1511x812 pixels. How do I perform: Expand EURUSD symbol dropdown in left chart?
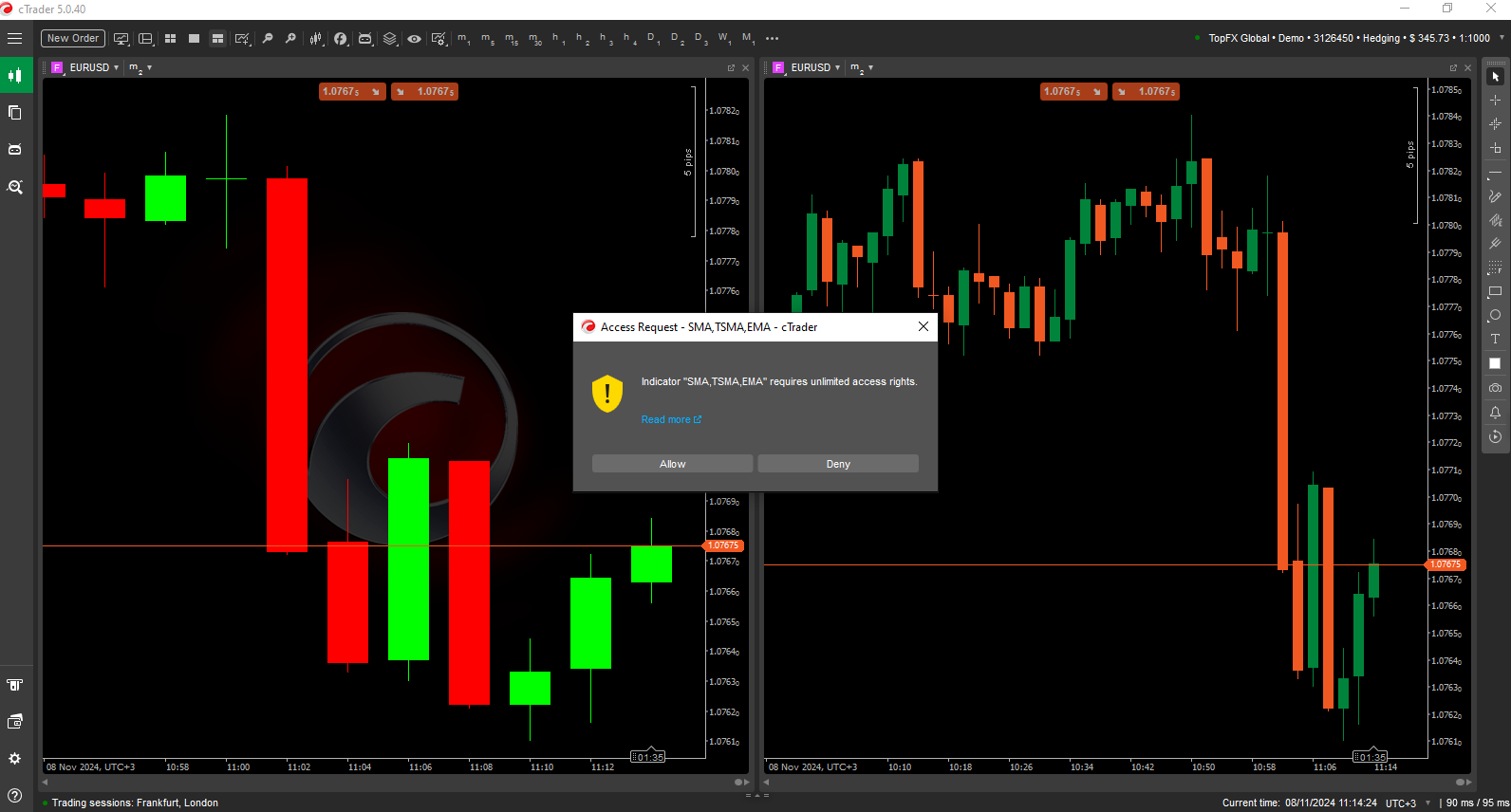[116, 67]
